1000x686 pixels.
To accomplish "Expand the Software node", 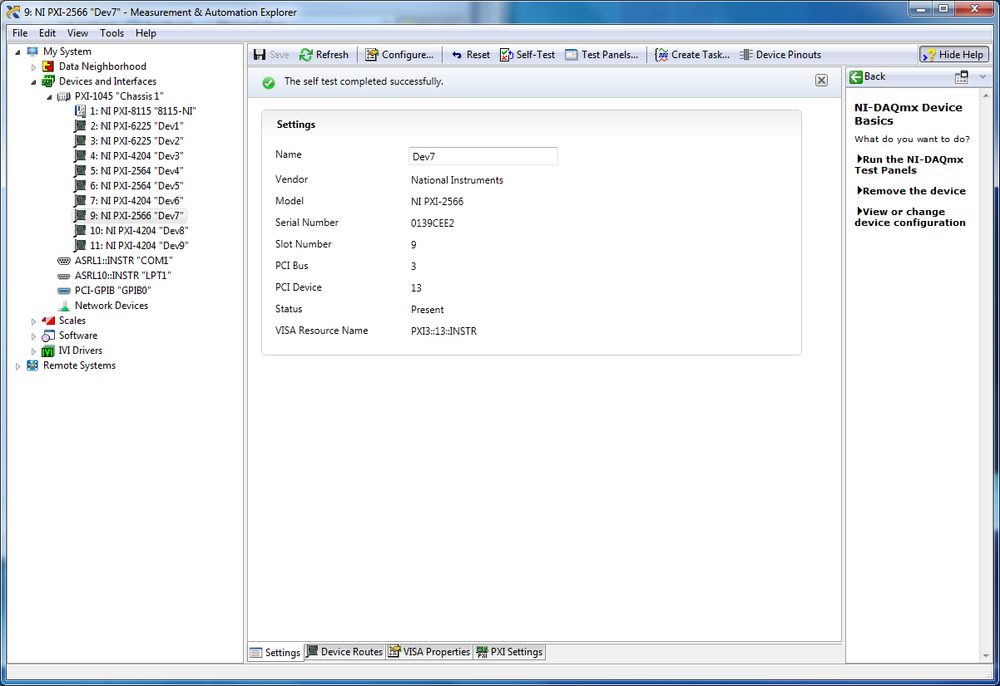I will coord(33,336).
